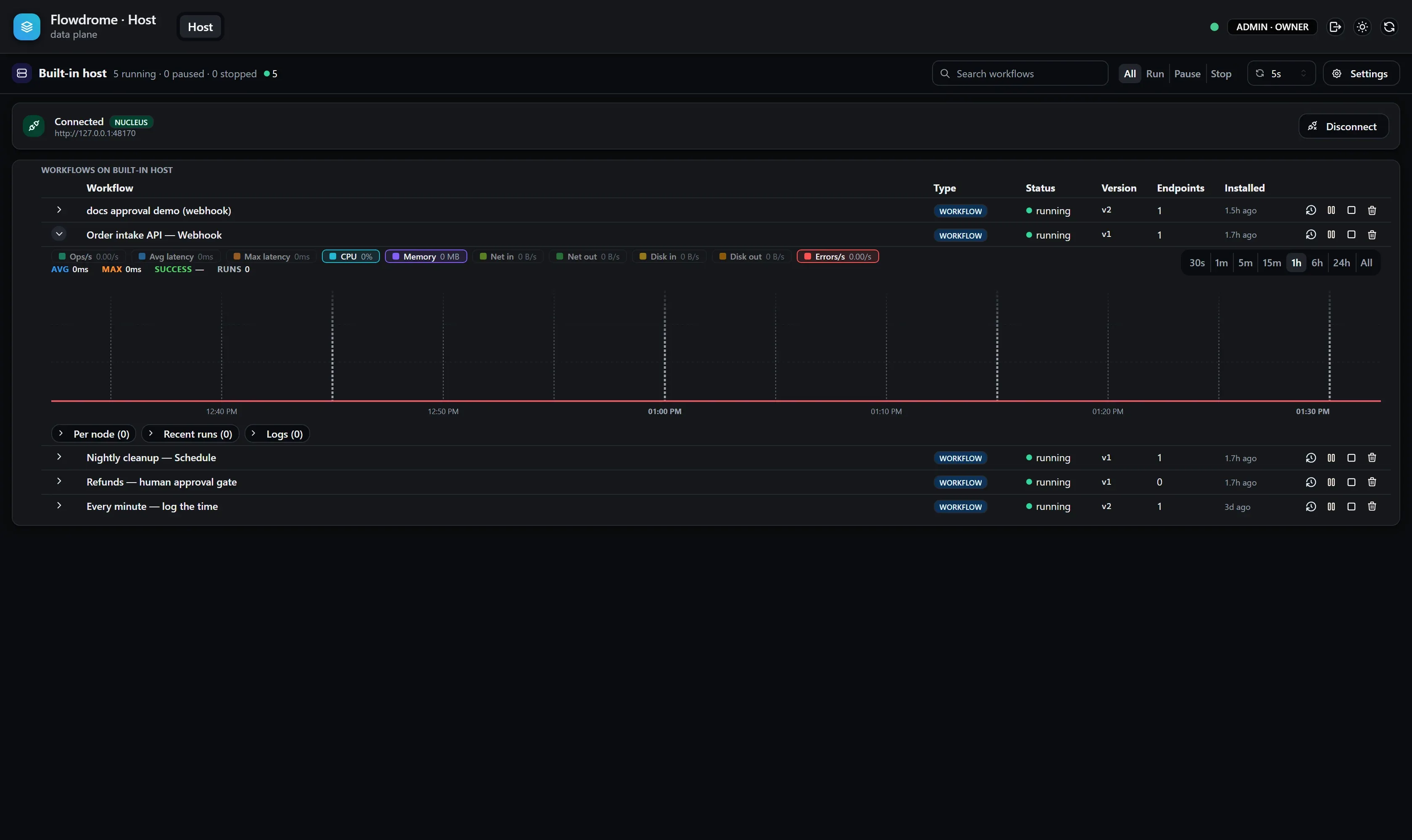This screenshot has width=1412, height=840.
Task: Click the sign-out icon in header
Action: click(1335, 26)
